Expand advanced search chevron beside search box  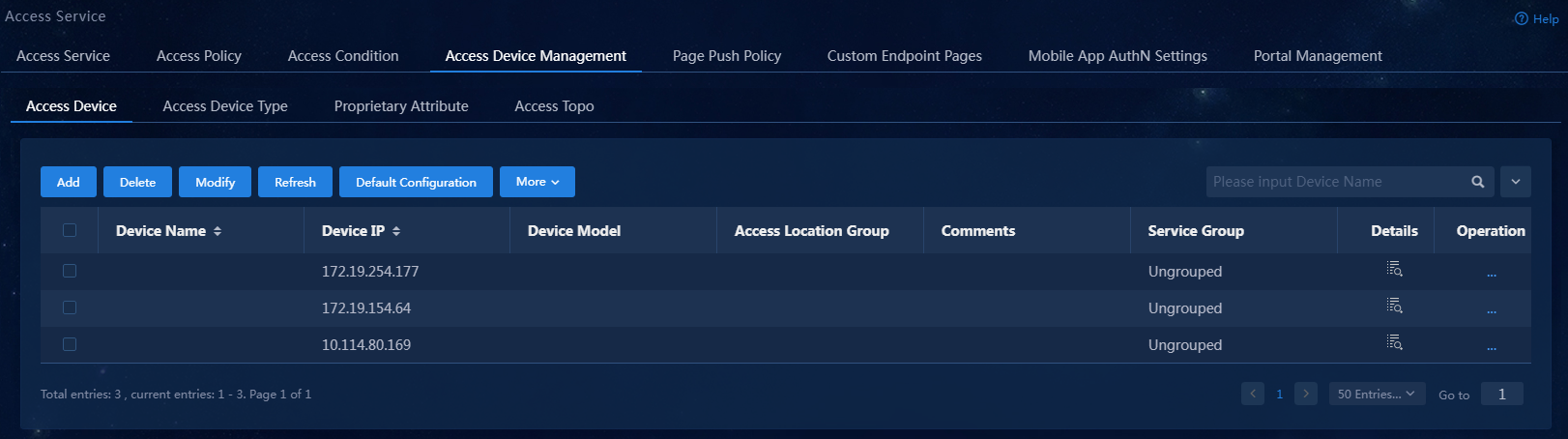coord(1516,182)
